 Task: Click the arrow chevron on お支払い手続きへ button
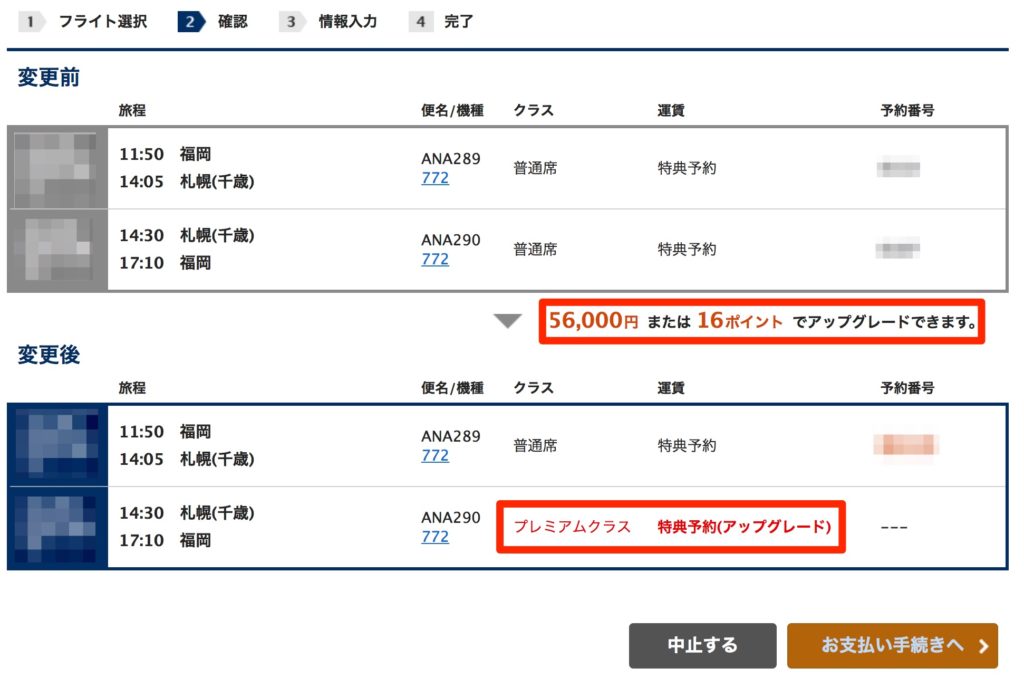(983, 646)
